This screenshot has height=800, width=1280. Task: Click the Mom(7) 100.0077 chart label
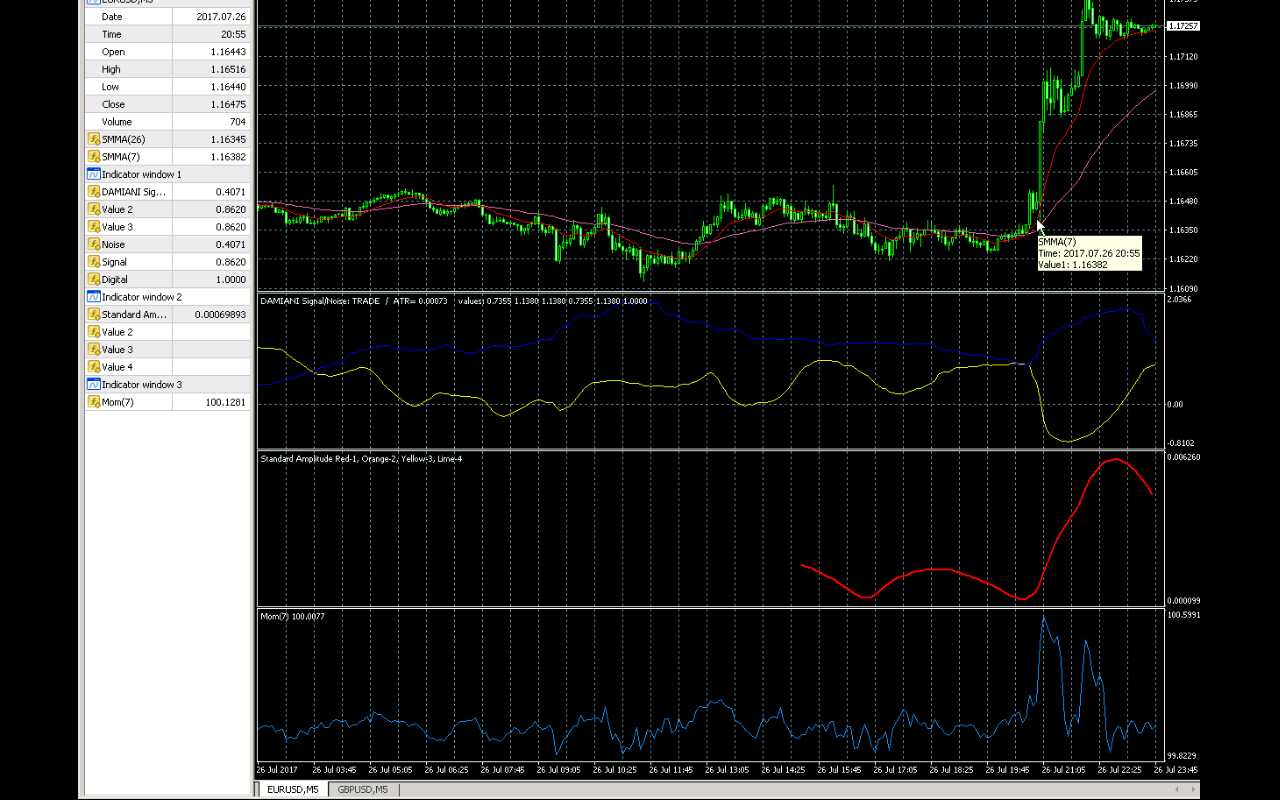292,617
